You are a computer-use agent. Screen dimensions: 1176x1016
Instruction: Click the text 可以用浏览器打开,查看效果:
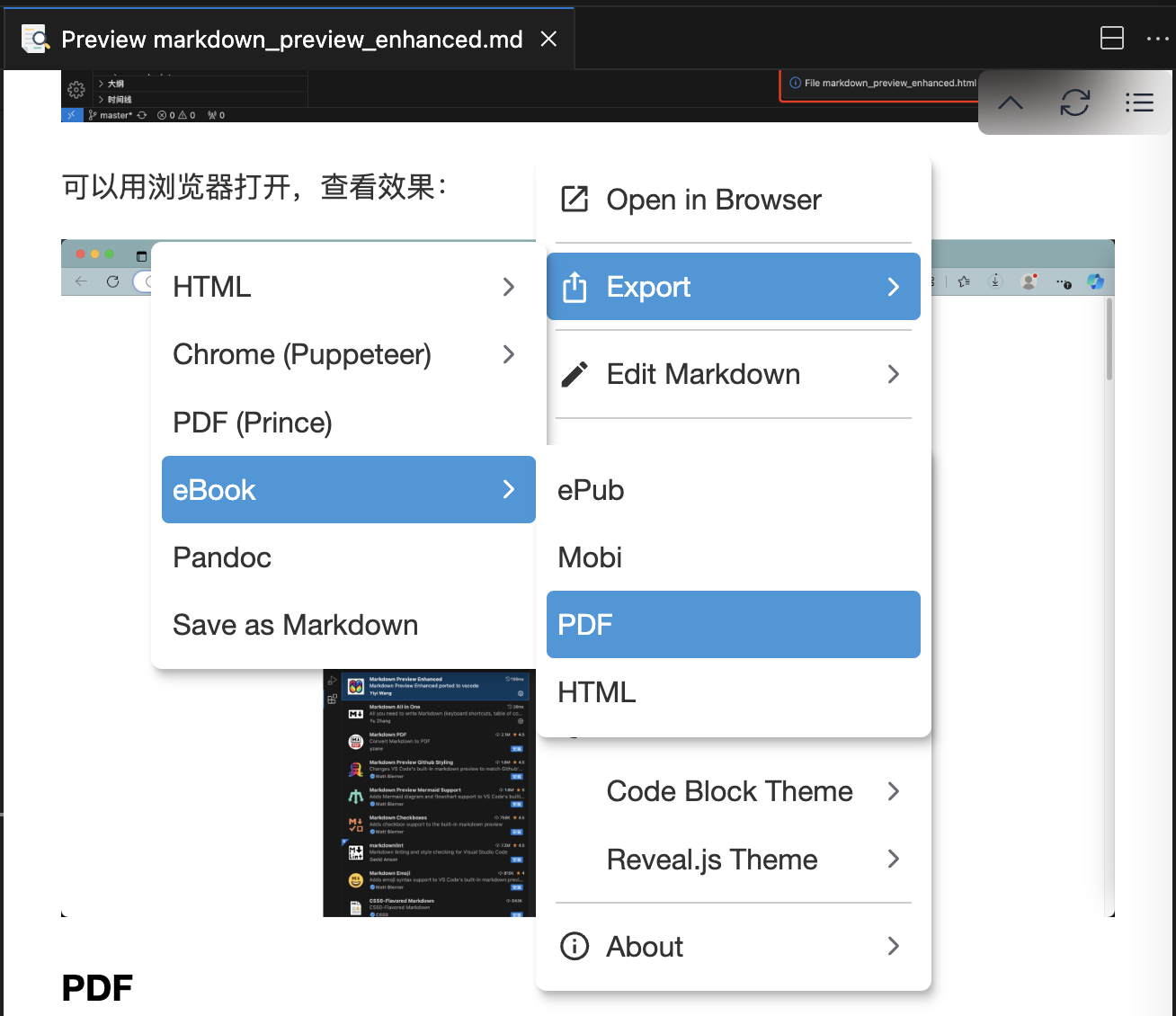click(254, 187)
